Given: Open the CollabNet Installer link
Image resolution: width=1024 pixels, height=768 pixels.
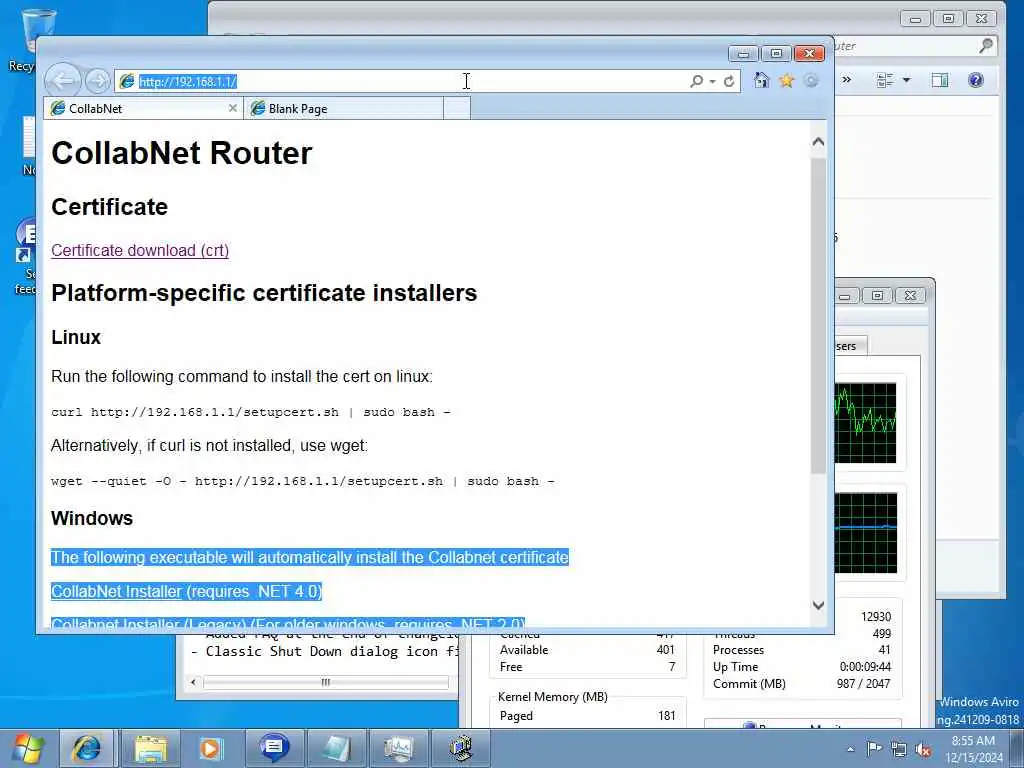Looking at the screenshot, I should [116, 592].
